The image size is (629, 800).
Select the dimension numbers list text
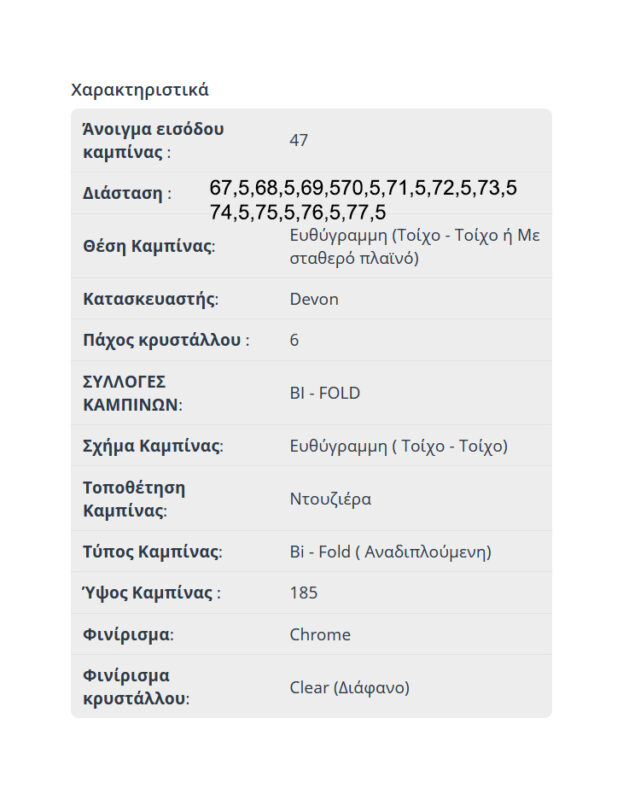[363, 200]
